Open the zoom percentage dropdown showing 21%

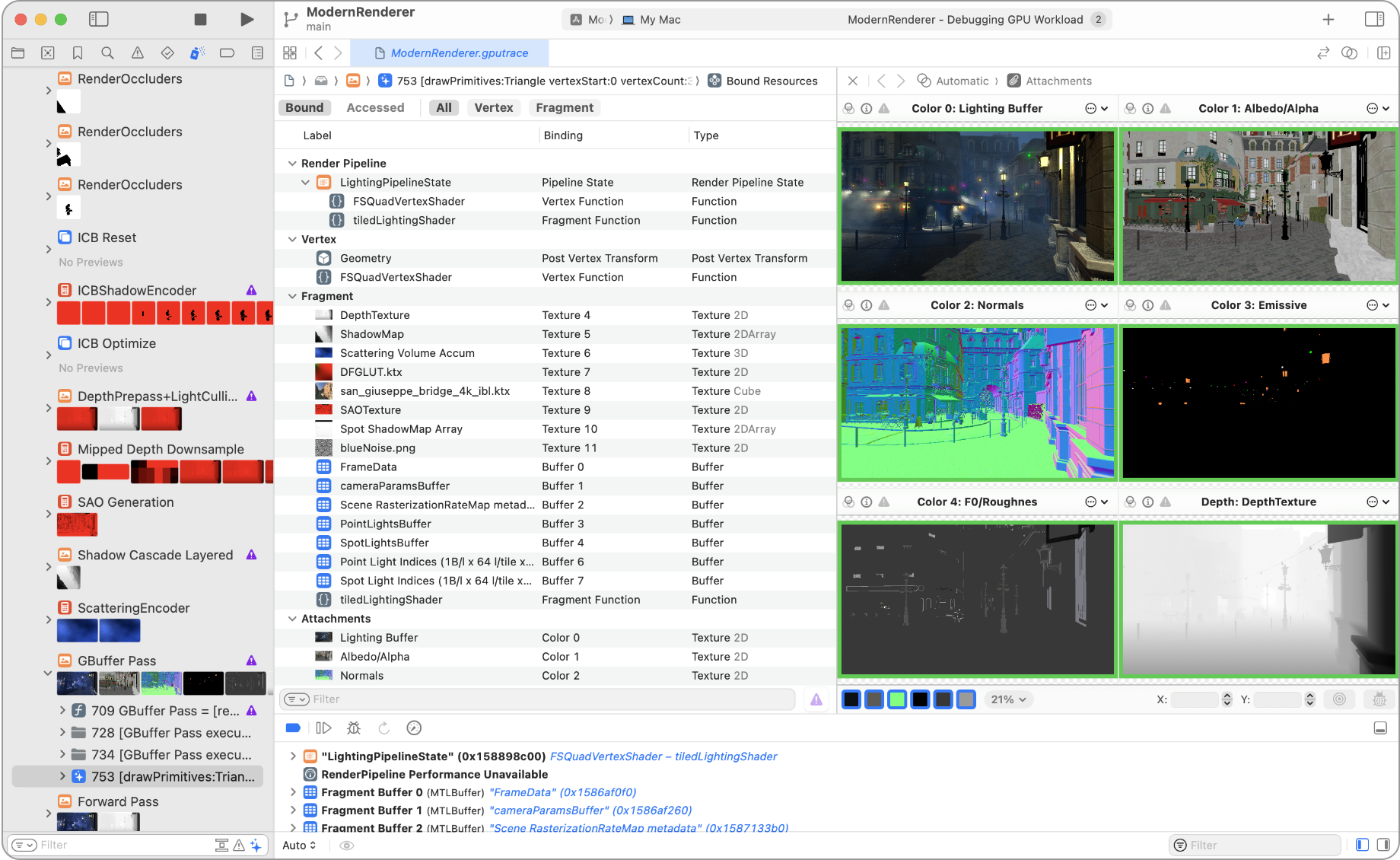(x=1008, y=699)
